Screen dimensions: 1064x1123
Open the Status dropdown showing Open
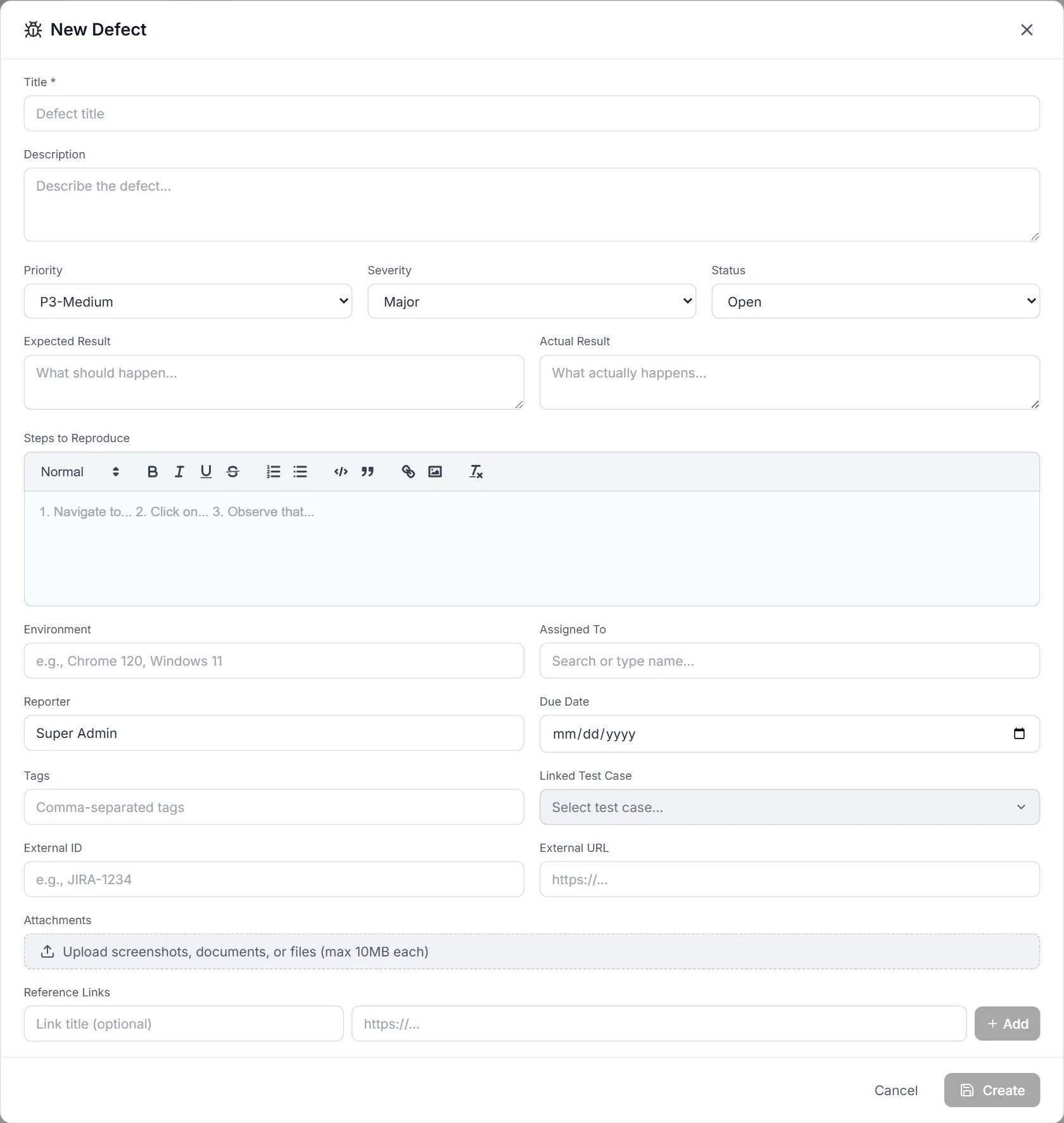tap(875, 301)
